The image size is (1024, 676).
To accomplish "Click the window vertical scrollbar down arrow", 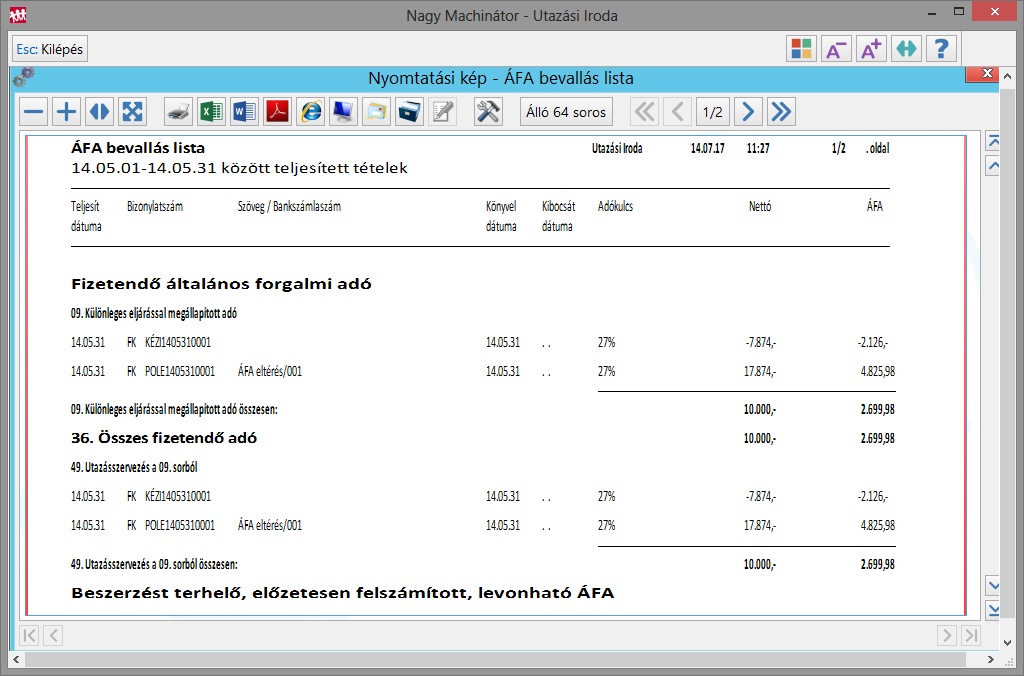I will (x=1006, y=643).
